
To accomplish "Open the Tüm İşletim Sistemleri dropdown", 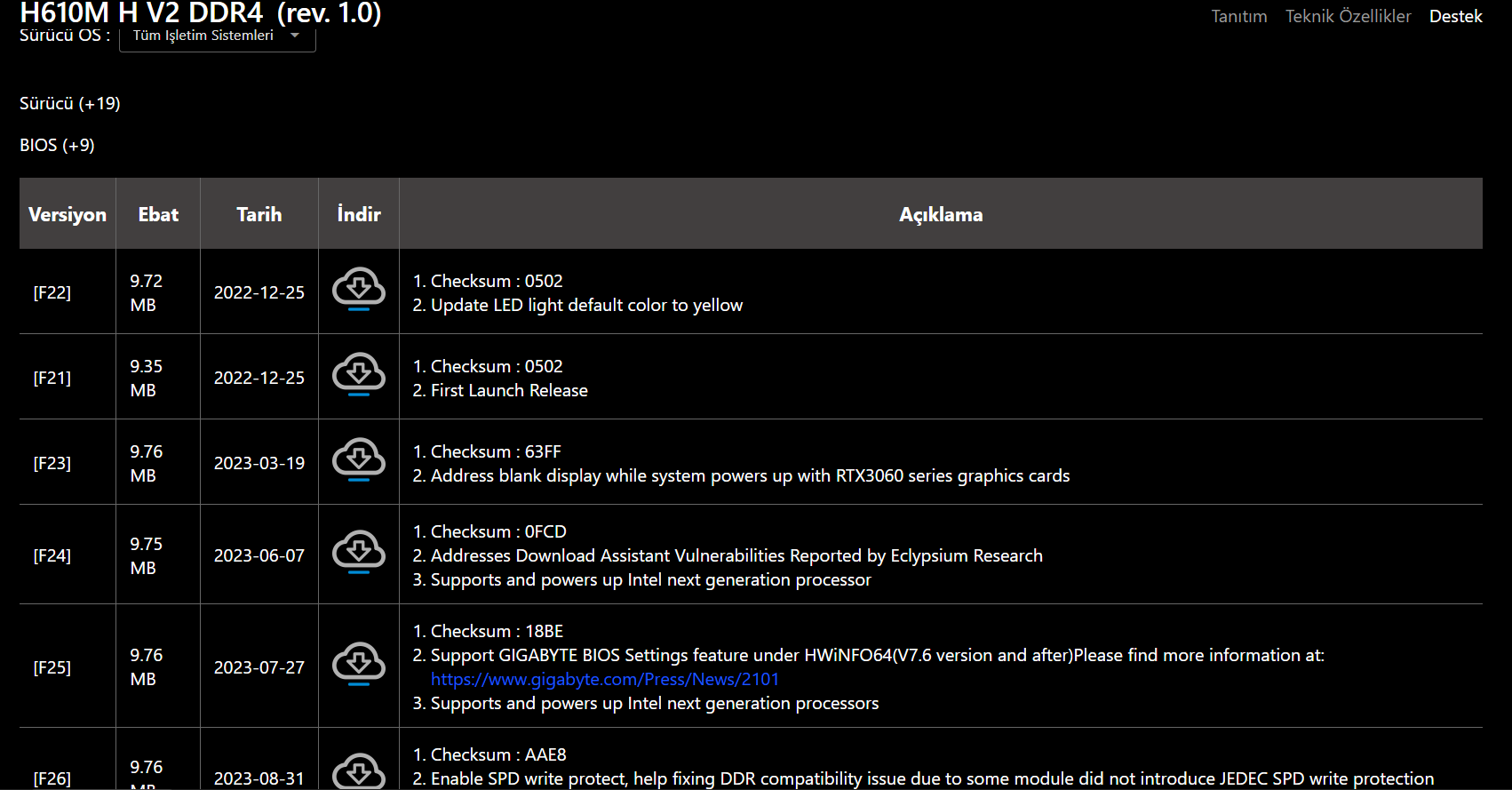I will click(217, 36).
